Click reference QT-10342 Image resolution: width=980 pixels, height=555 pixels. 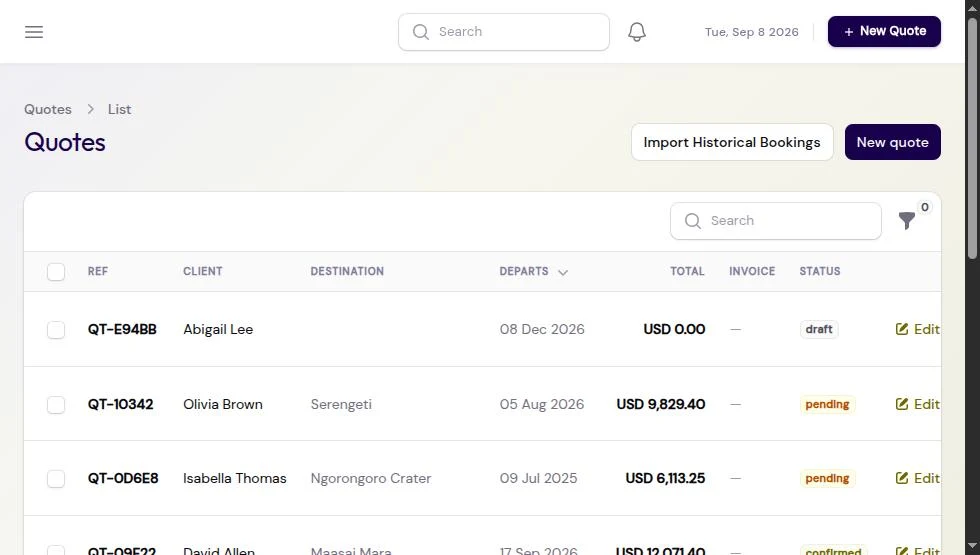121,404
